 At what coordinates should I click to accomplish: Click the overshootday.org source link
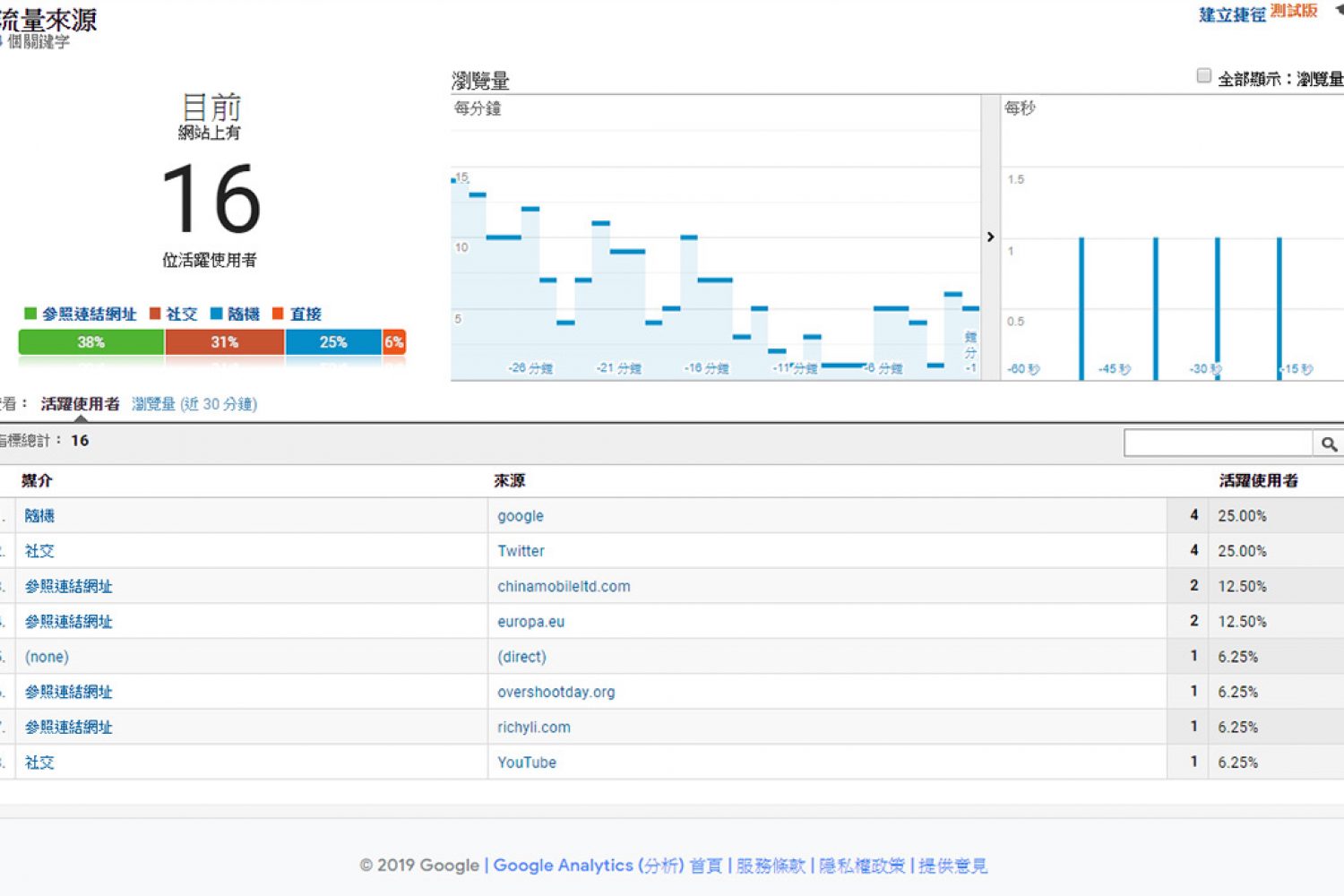coord(556,693)
